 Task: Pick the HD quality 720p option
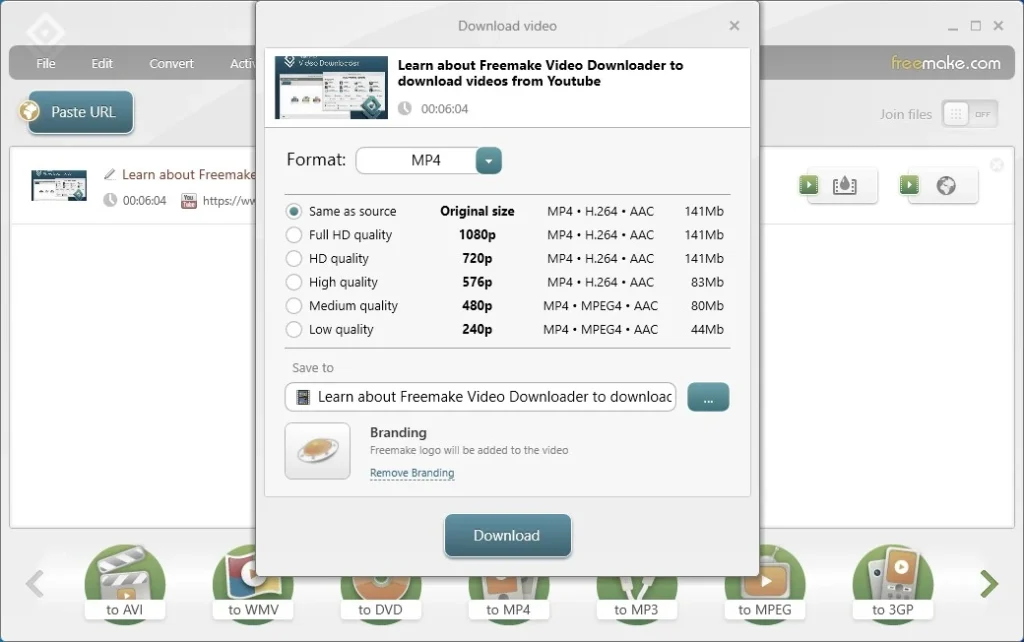[x=294, y=258]
